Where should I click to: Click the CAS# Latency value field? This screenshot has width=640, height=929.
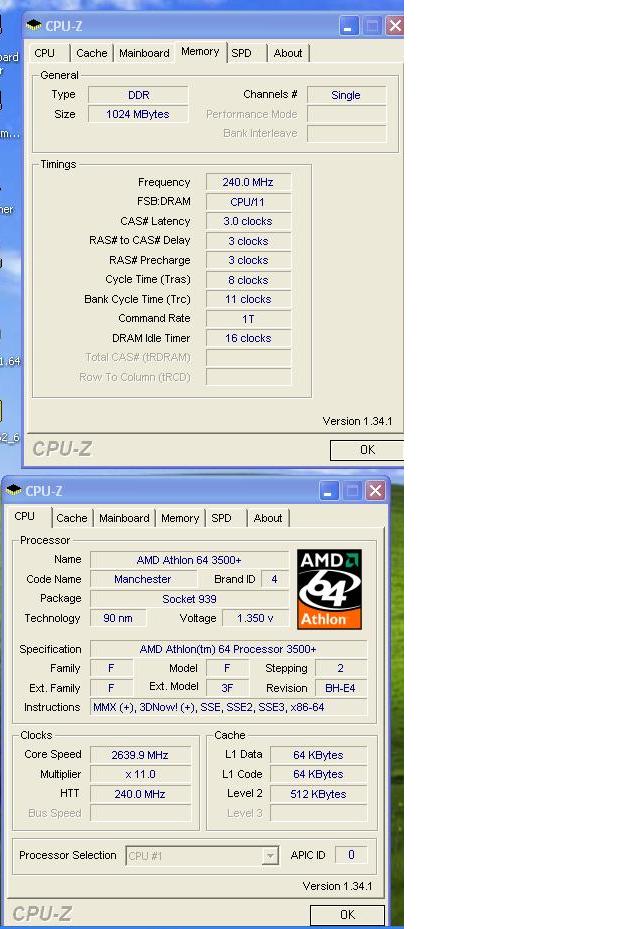pyautogui.click(x=248, y=221)
